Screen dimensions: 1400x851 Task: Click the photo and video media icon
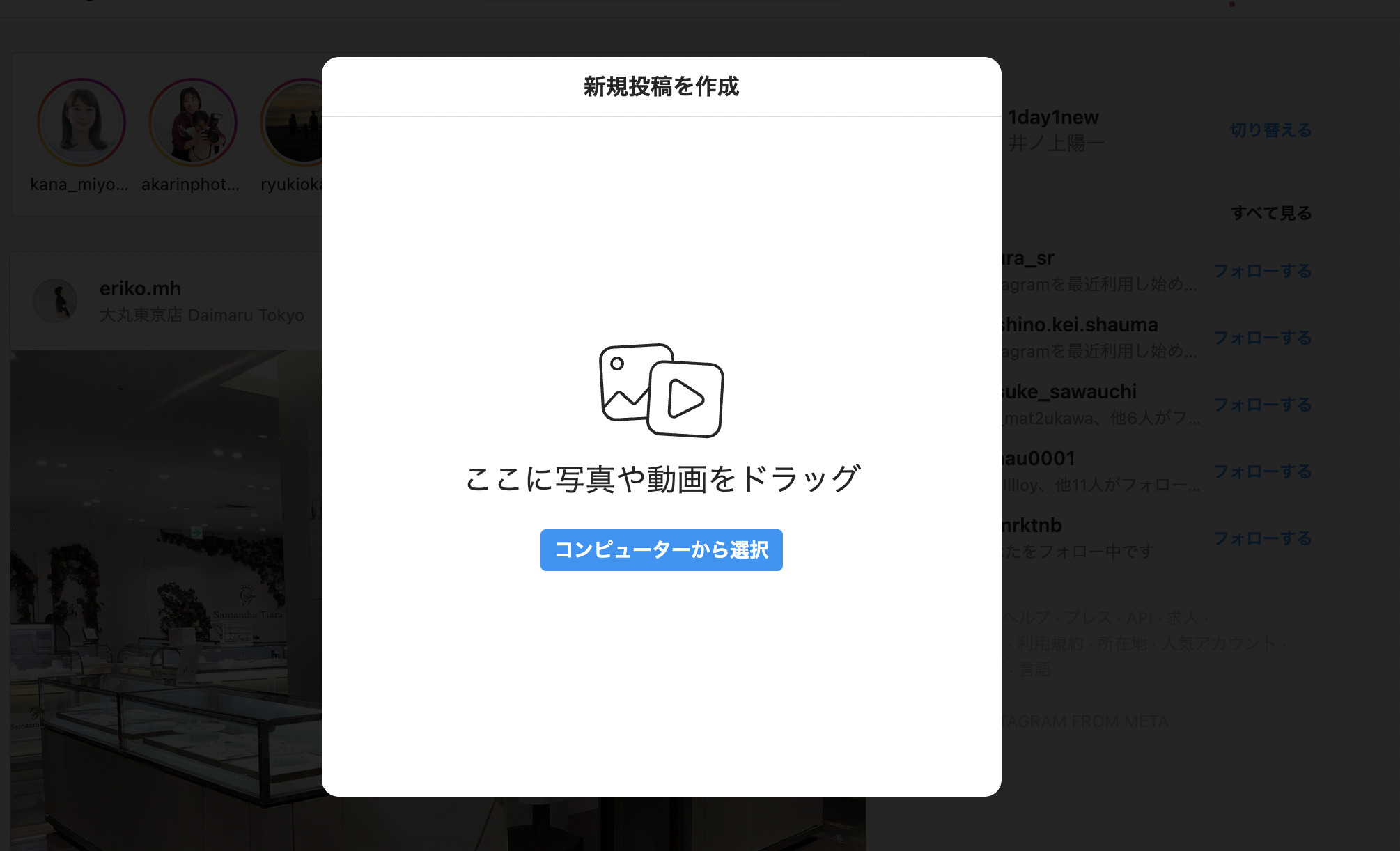(661, 390)
